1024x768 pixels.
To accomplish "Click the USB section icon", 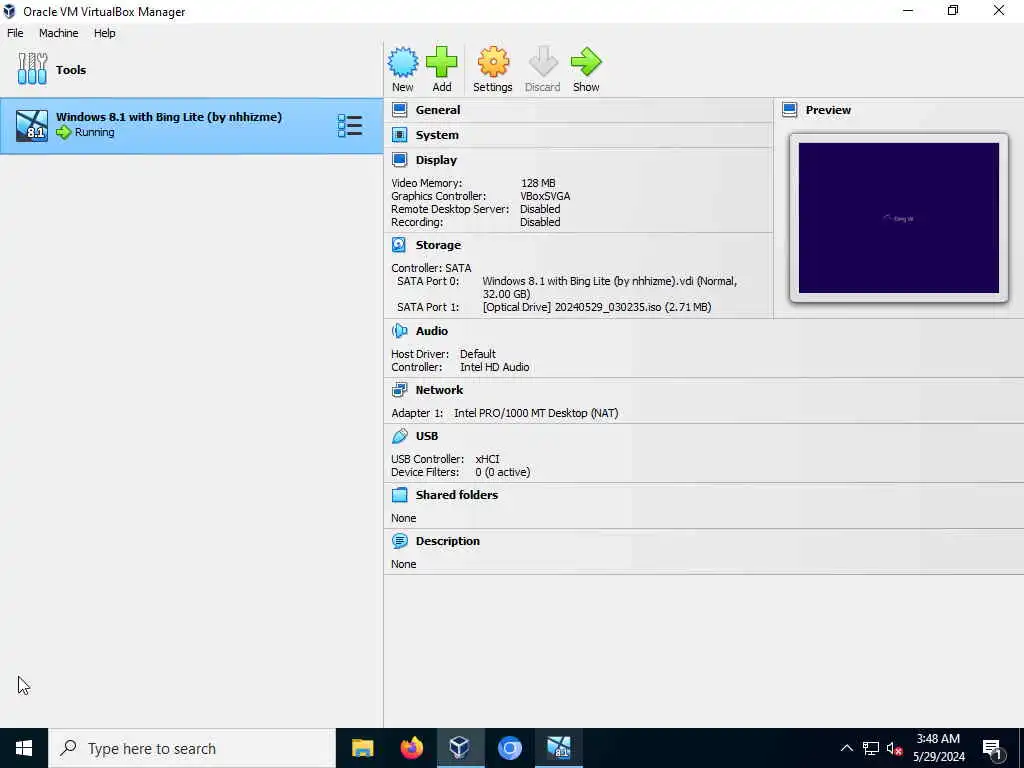I will point(400,436).
